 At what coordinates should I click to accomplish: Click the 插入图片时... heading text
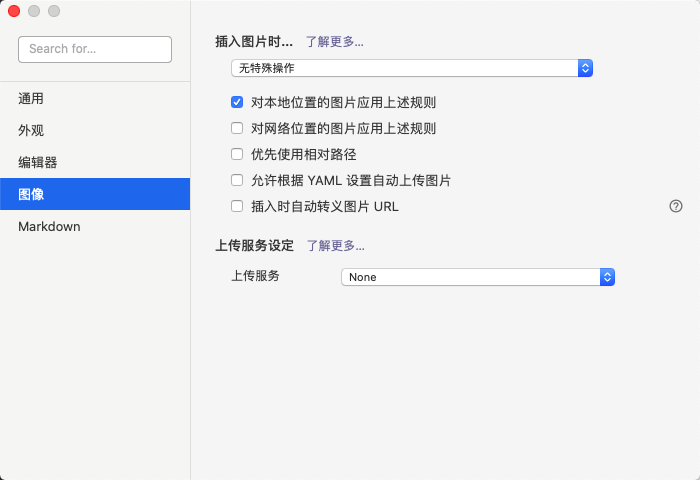coord(254,42)
